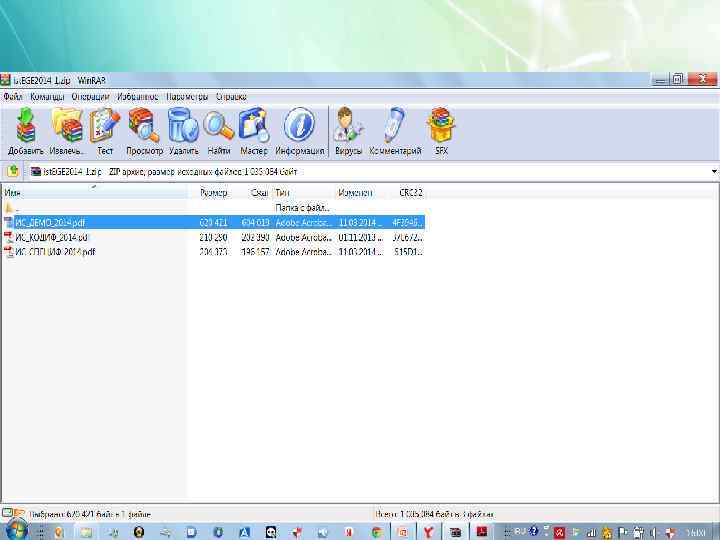
Task: Open the Команды menu
Action: [47, 96]
